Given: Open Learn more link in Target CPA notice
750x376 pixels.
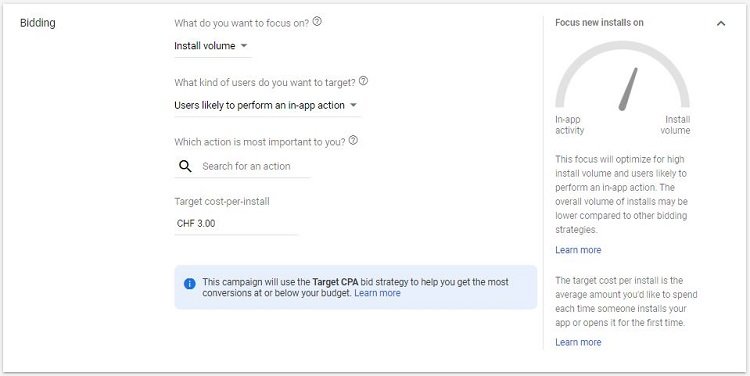Looking at the screenshot, I should [377, 293].
